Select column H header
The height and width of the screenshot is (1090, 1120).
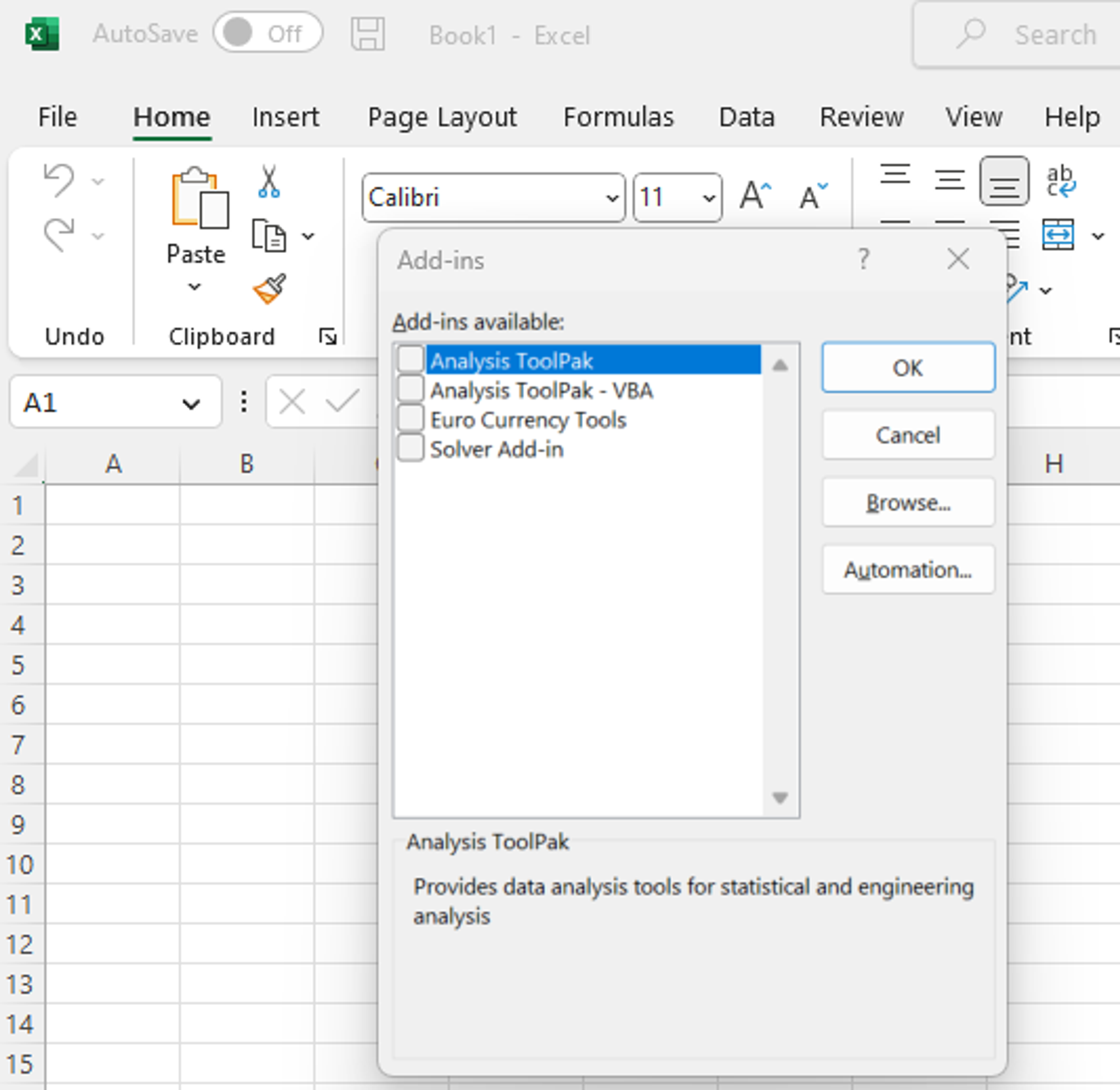[x=1054, y=464]
